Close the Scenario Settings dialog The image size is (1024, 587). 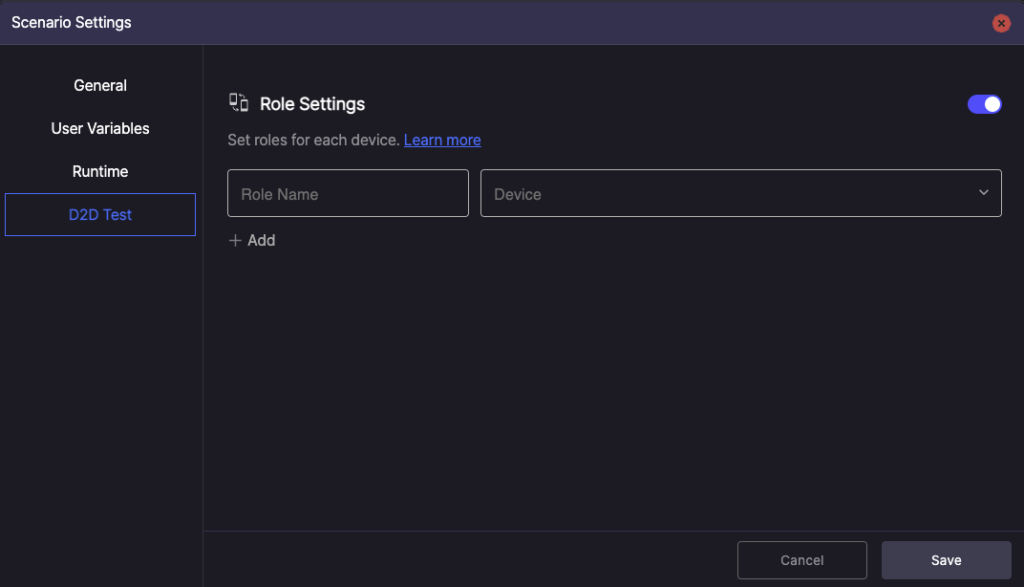point(1000,23)
